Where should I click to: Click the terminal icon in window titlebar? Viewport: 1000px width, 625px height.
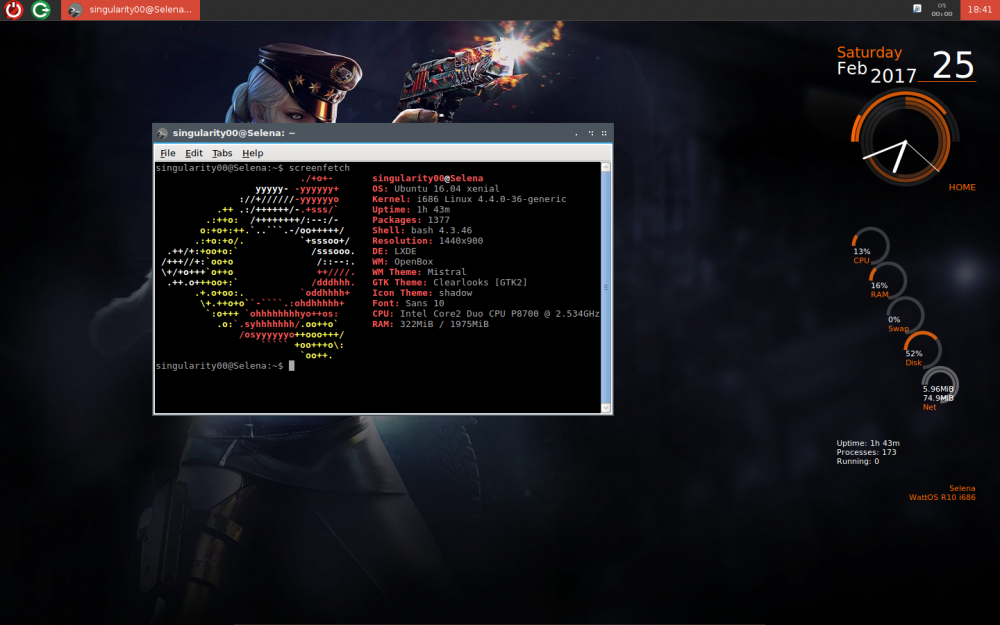pos(162,133)
